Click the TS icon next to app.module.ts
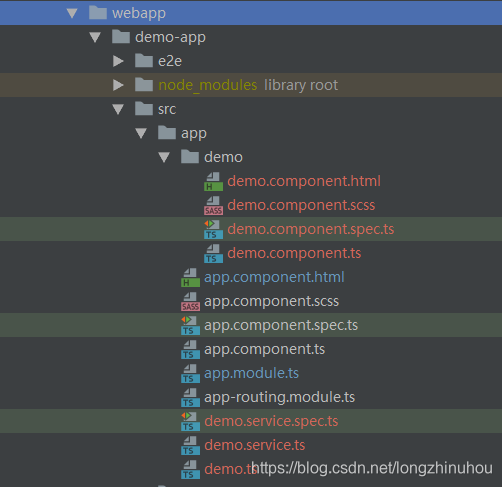Screen dimensions: 502x487 click(x=190, y=374)
